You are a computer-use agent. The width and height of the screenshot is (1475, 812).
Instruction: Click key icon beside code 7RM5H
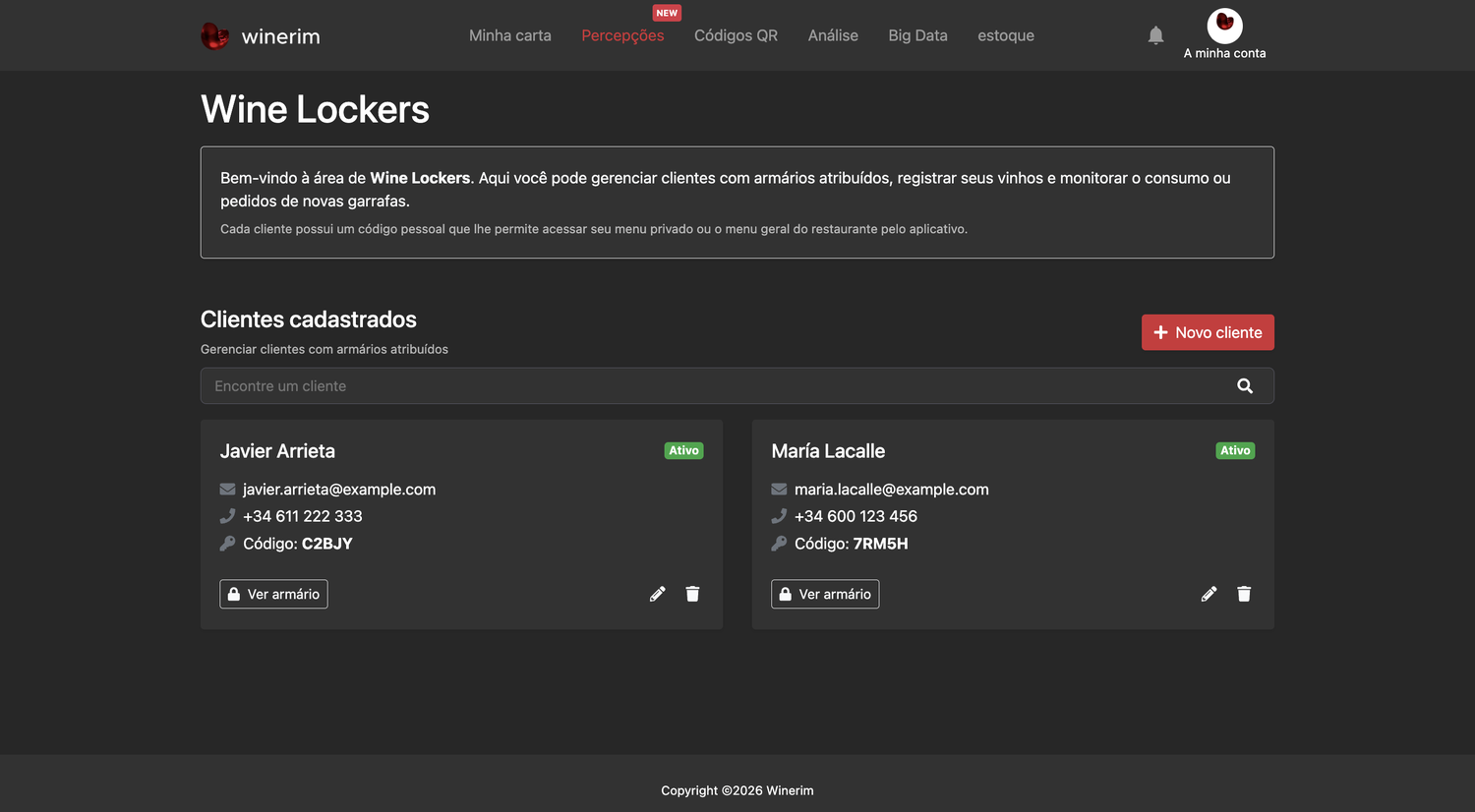point(779,544)
